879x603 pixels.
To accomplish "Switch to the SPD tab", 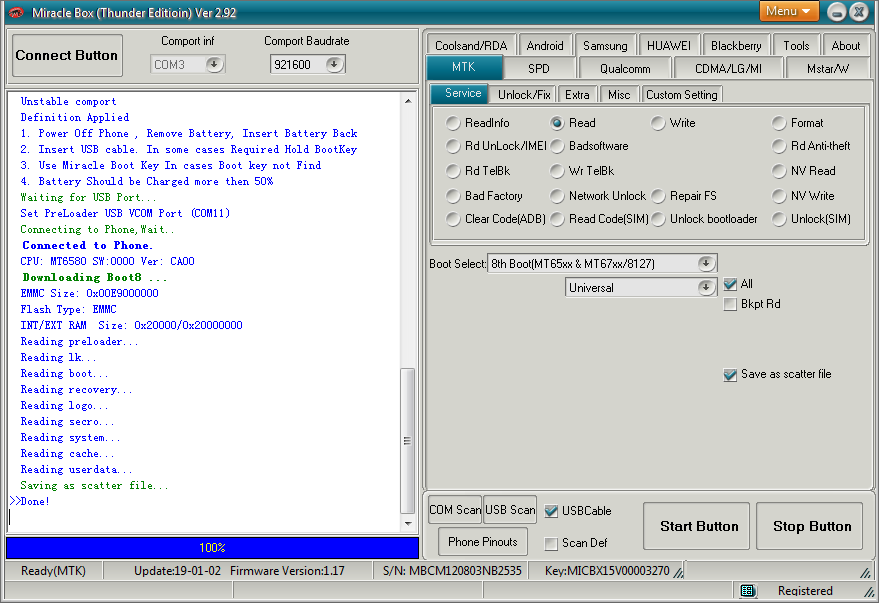I will coord(539,68).
